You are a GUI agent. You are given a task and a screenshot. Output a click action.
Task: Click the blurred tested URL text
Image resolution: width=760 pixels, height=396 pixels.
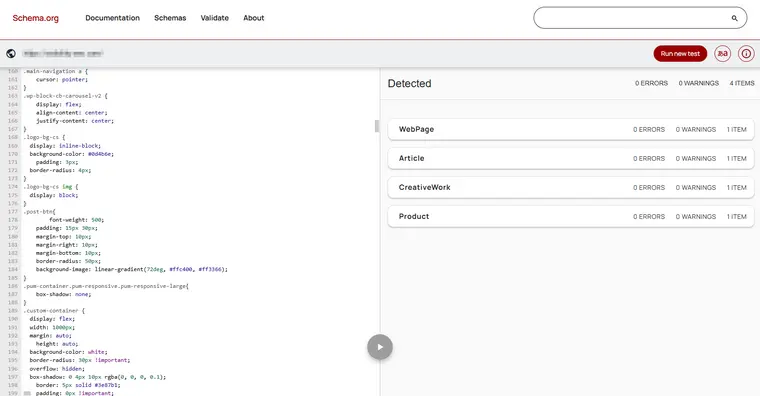(x=63, y=53)
